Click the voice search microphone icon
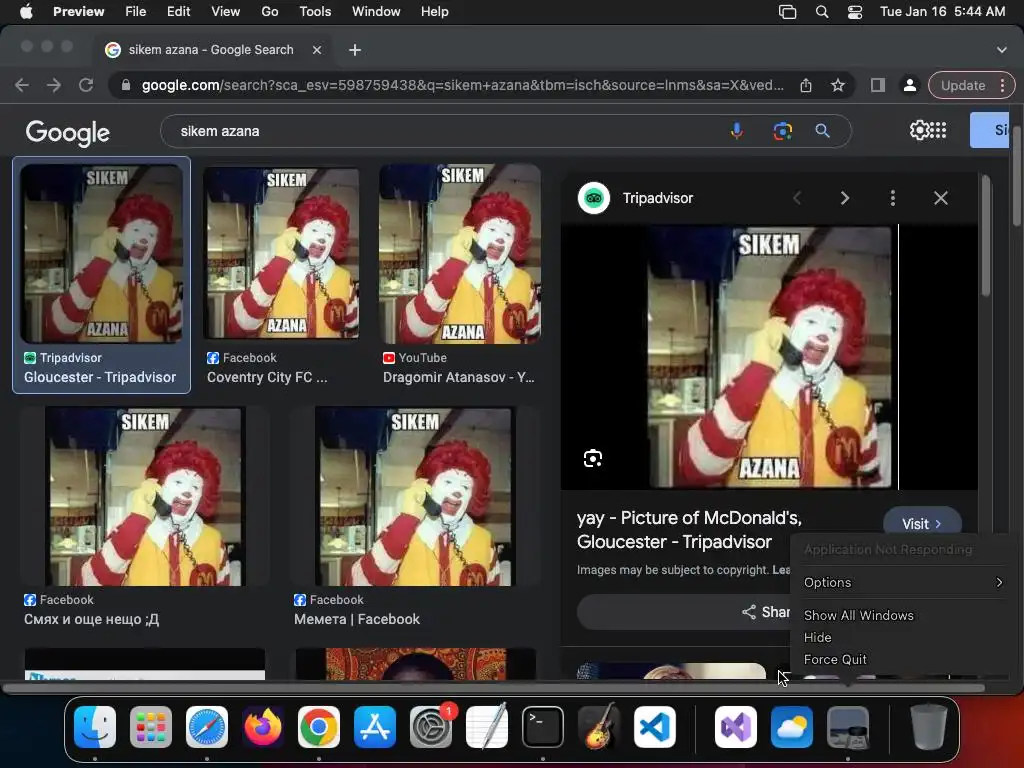 click(x=737, y=131)
